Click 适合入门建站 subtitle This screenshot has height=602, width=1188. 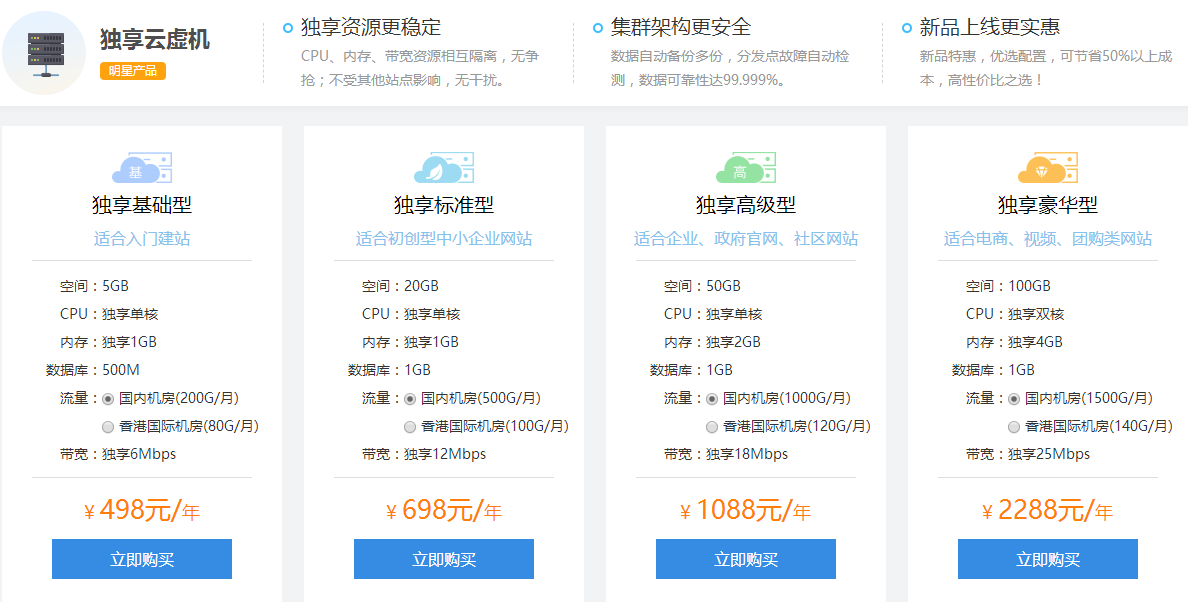(x=142, y=239)
